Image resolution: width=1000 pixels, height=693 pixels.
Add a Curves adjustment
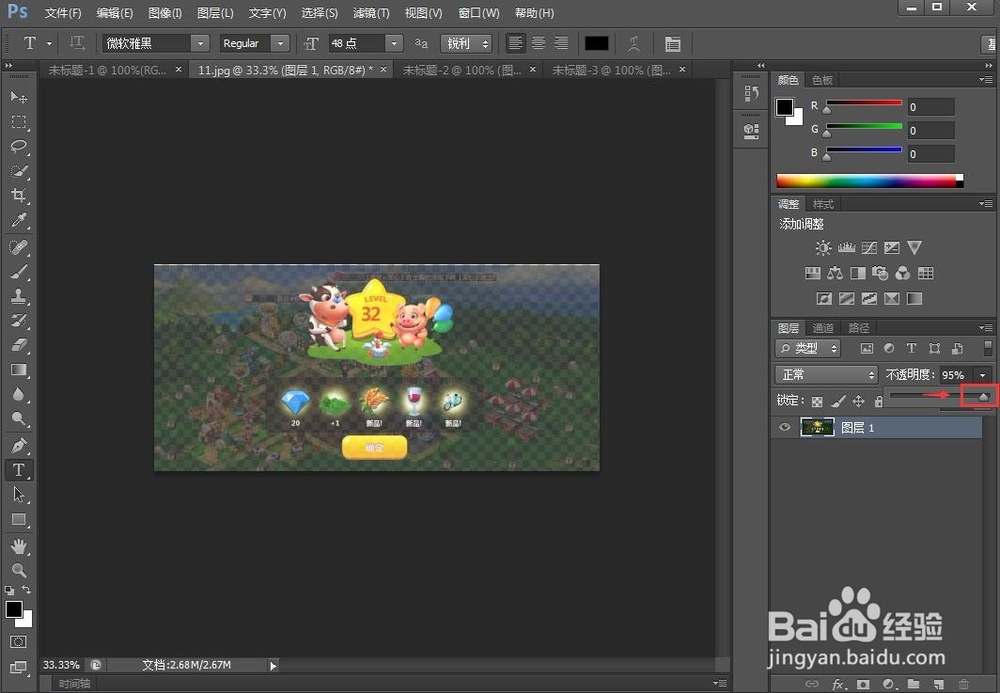[x=869, y=247]
